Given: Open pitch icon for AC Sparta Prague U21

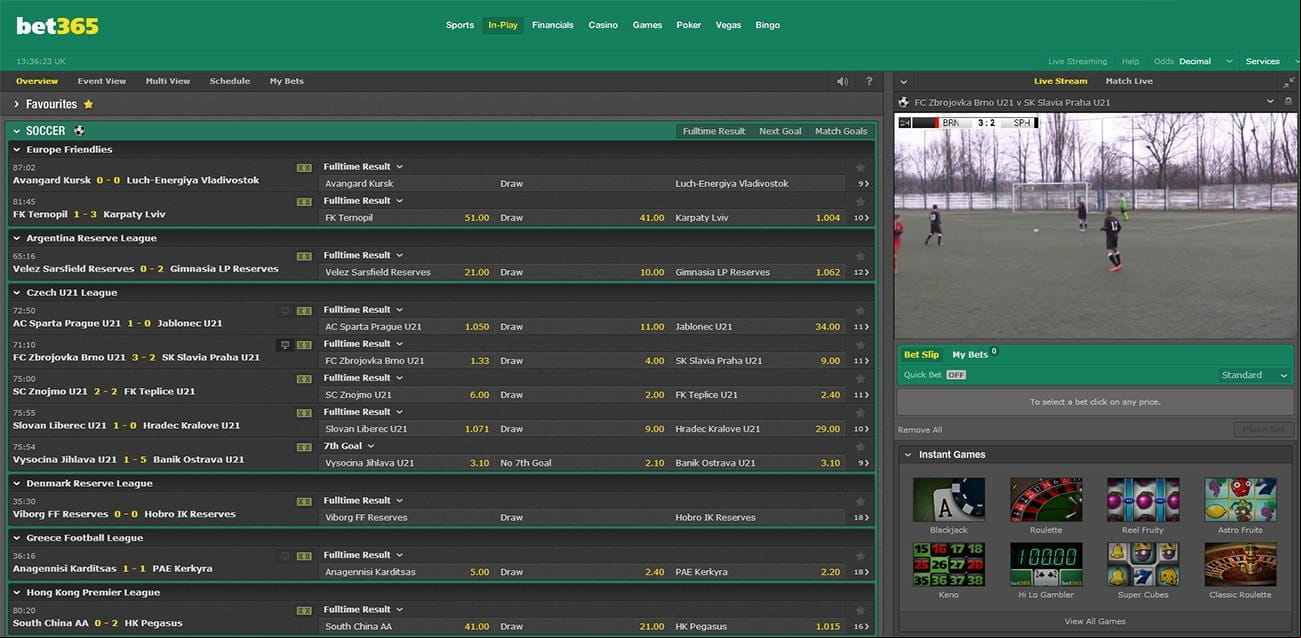Looking at the screenshot, I should 304,310.
